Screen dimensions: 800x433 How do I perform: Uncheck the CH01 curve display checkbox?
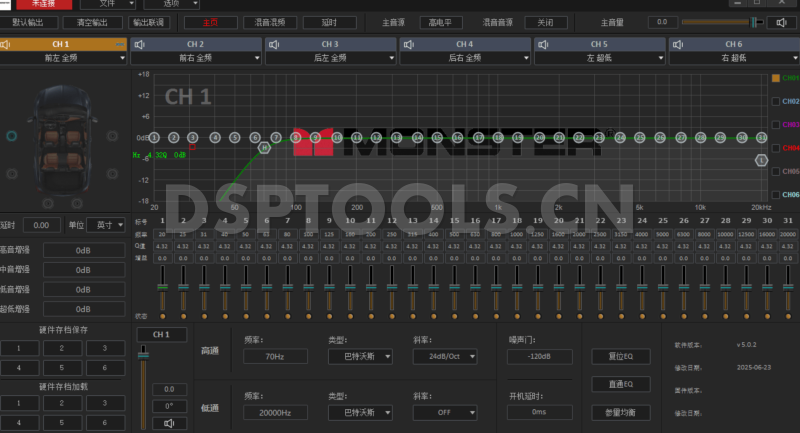click(776, 78)
